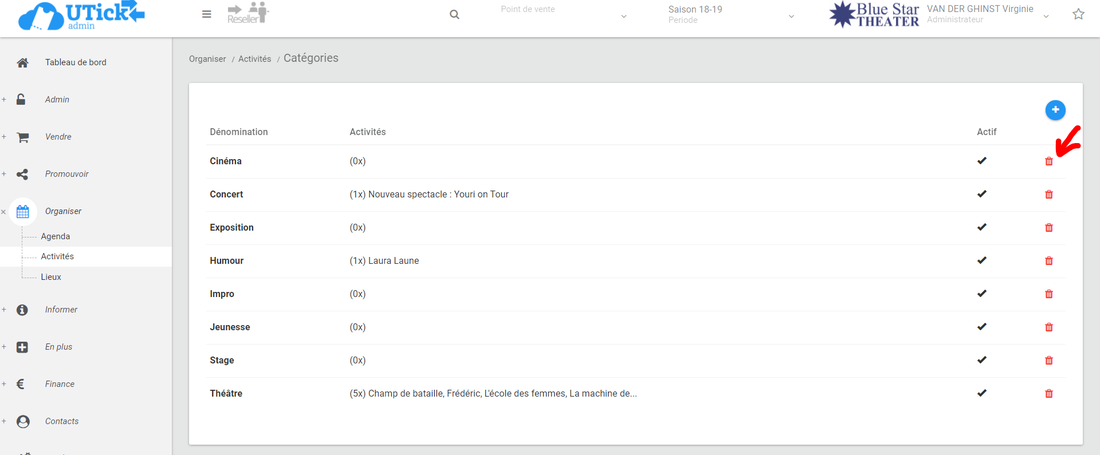Select Lieux in the sidebar submenu
Image resolution: width=1100 pixels, height=455 pixels.
pyautogui.click(x=51, y=277)
